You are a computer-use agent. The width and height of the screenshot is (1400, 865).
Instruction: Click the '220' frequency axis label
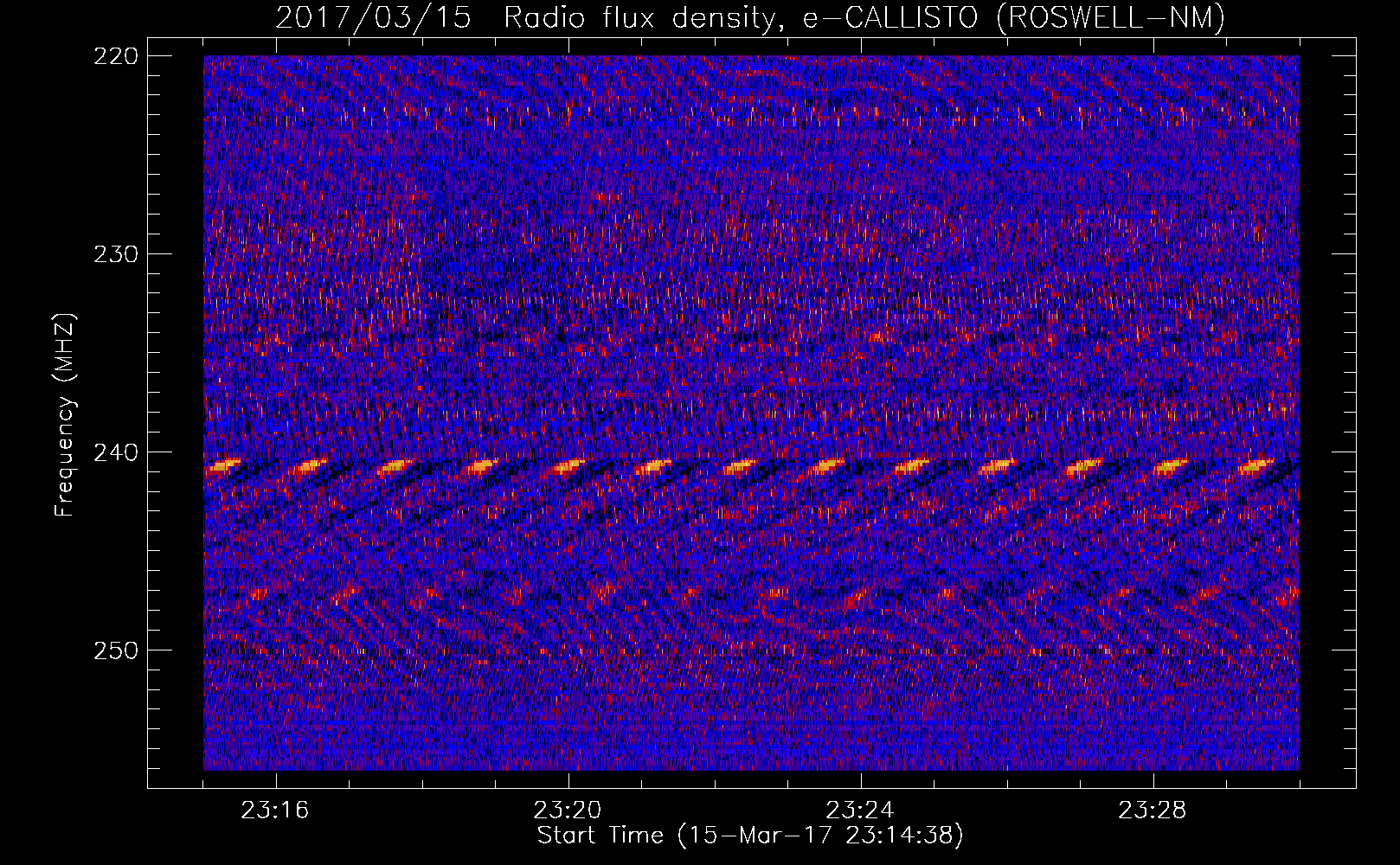click(115, 56)
